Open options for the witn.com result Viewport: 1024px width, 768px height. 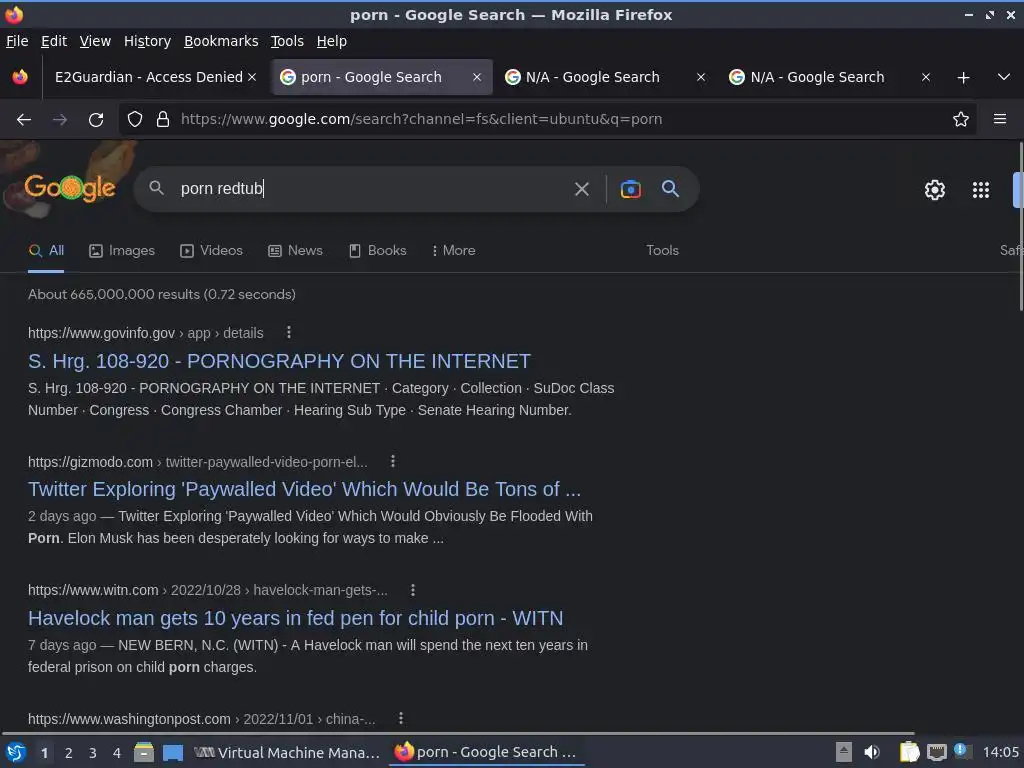click(x=413, y=590)
